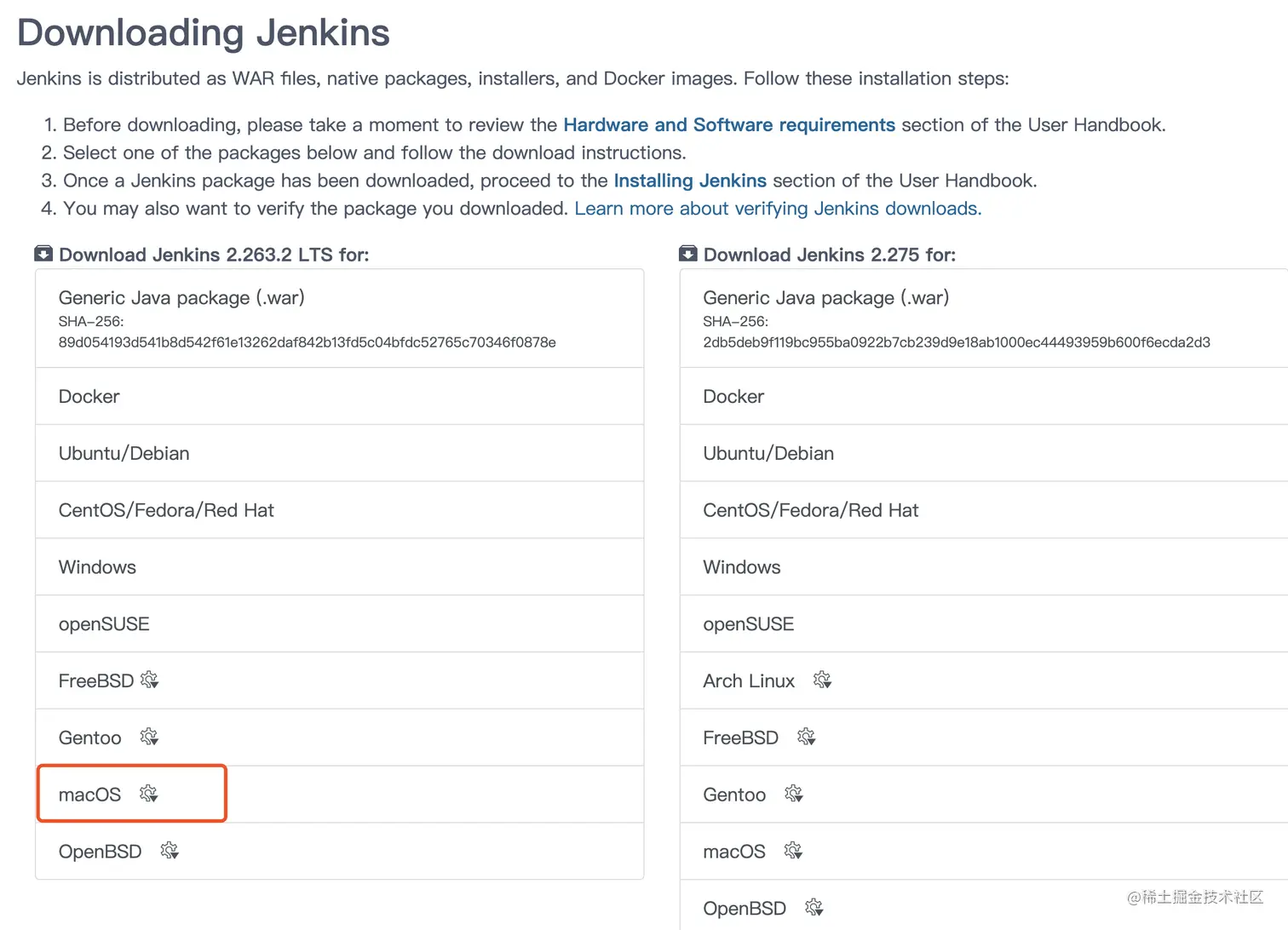Select Arch Linux in the 2.275 list
1288x930 pixels.
(984, 680)
